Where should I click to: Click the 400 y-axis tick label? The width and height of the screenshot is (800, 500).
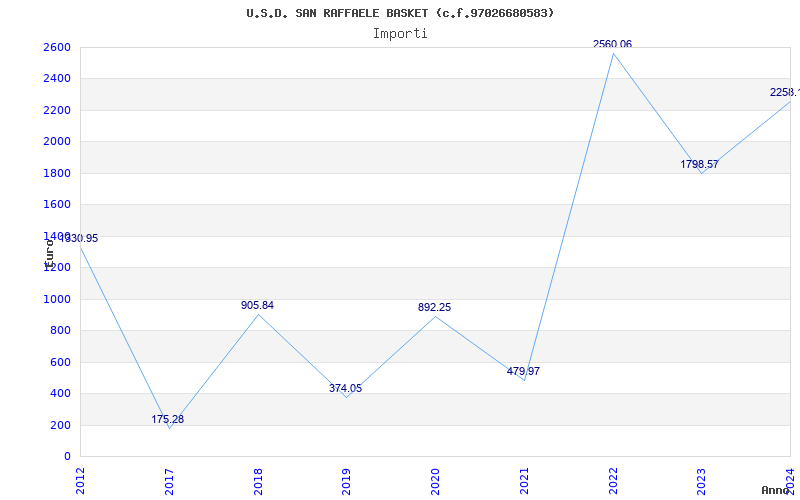coord(60,394)
